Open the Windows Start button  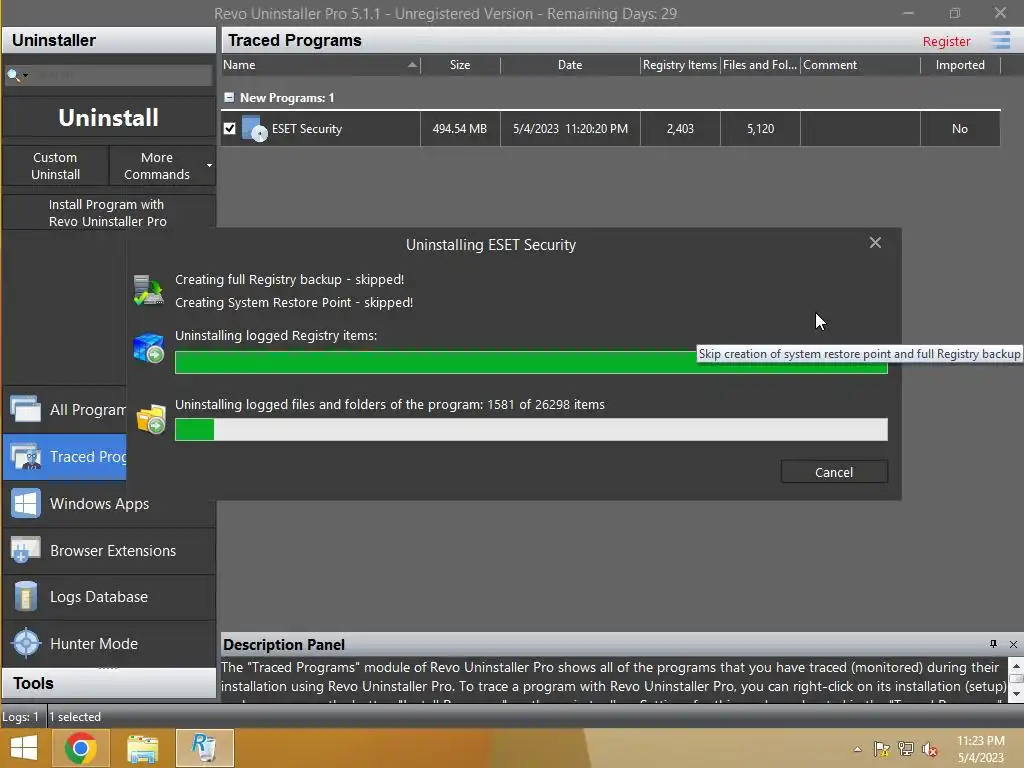pyautogui.click(x=24, y=748)
